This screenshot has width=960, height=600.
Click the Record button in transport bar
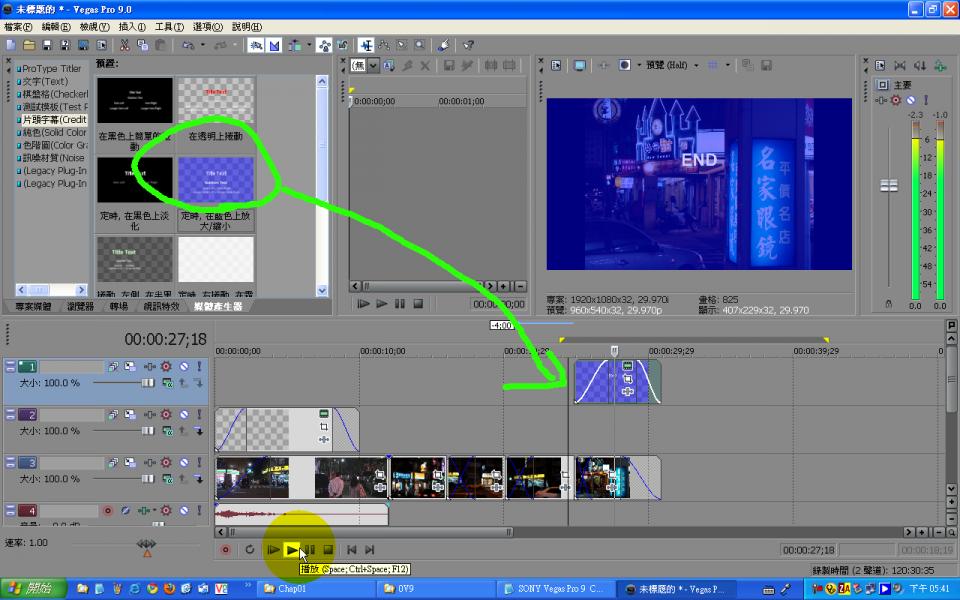(x=225, y=550)
